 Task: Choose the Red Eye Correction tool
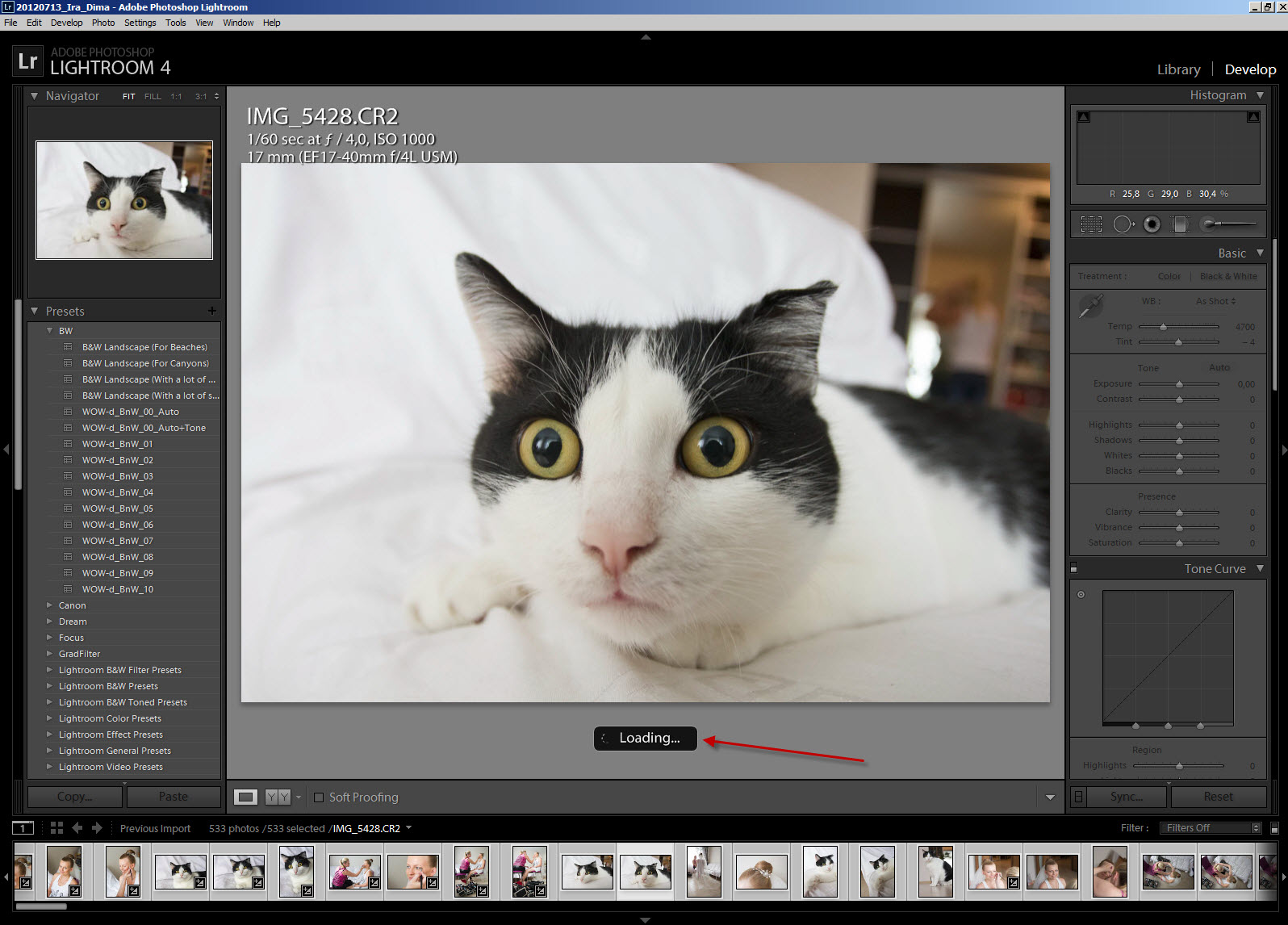pos(1152,224)
